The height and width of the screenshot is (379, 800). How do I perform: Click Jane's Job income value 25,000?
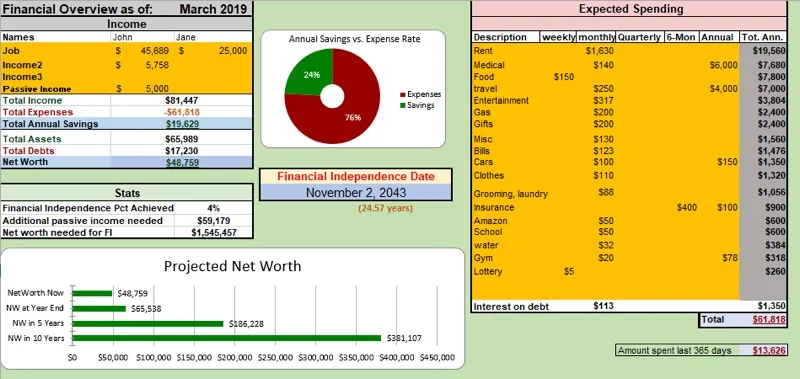(x=233, y=50)
